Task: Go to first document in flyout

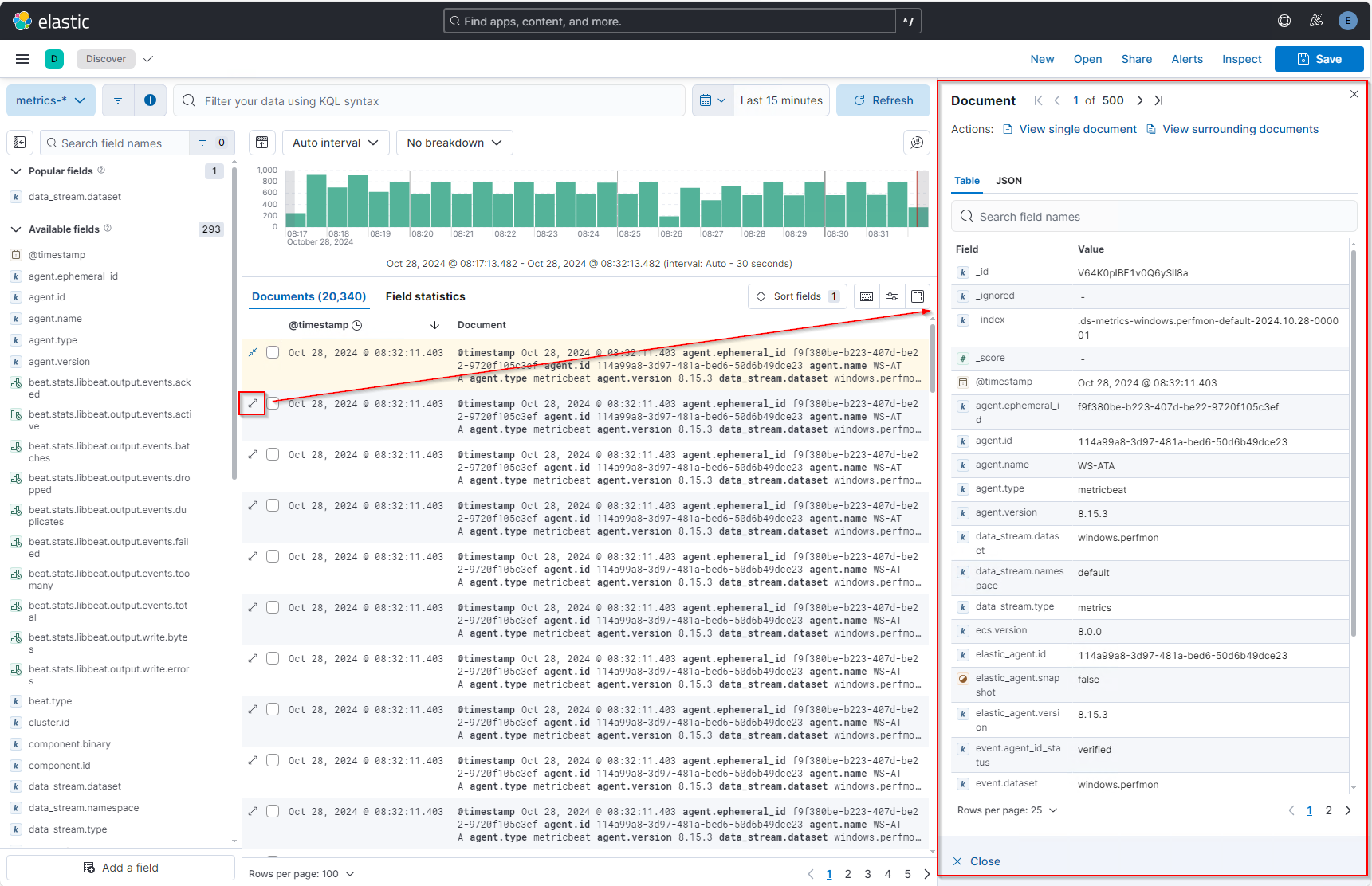Action: (1038, 100)
